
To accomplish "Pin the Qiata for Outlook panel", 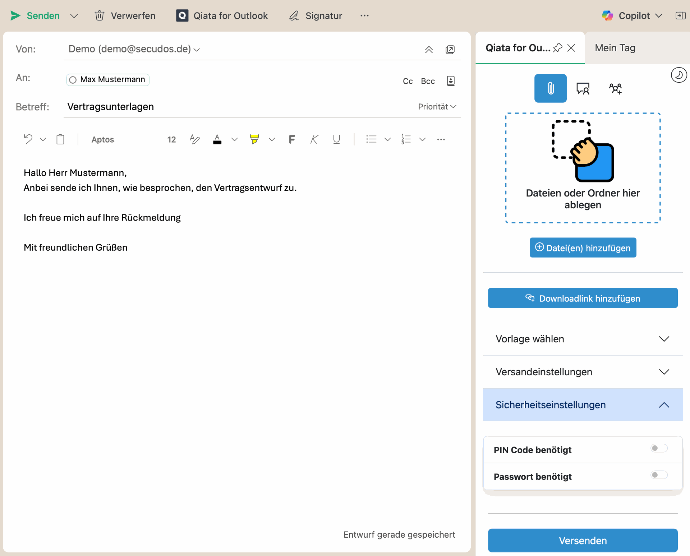I will click(x=557, y=48).
